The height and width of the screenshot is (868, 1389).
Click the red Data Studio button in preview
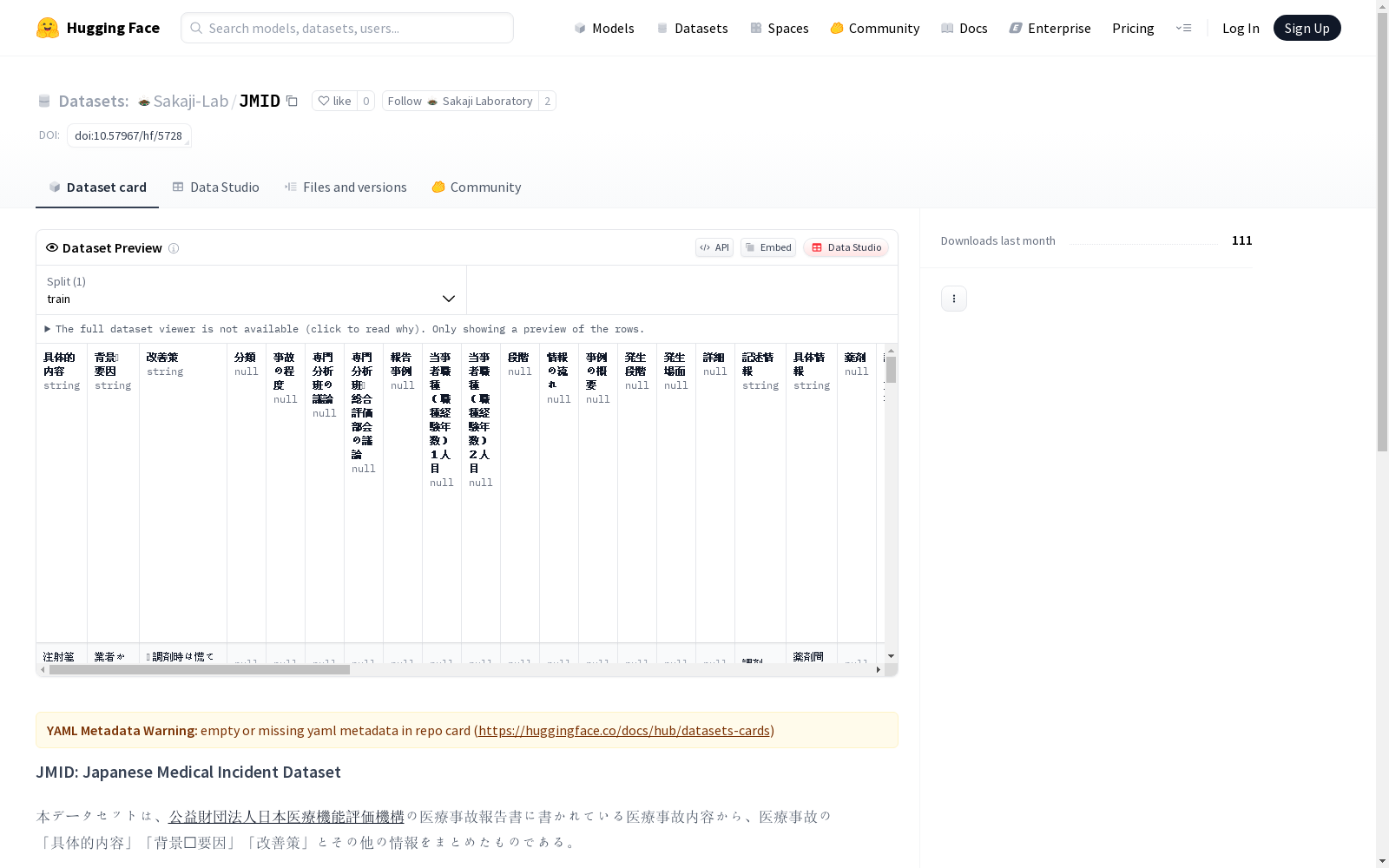(x=846, y=247)
